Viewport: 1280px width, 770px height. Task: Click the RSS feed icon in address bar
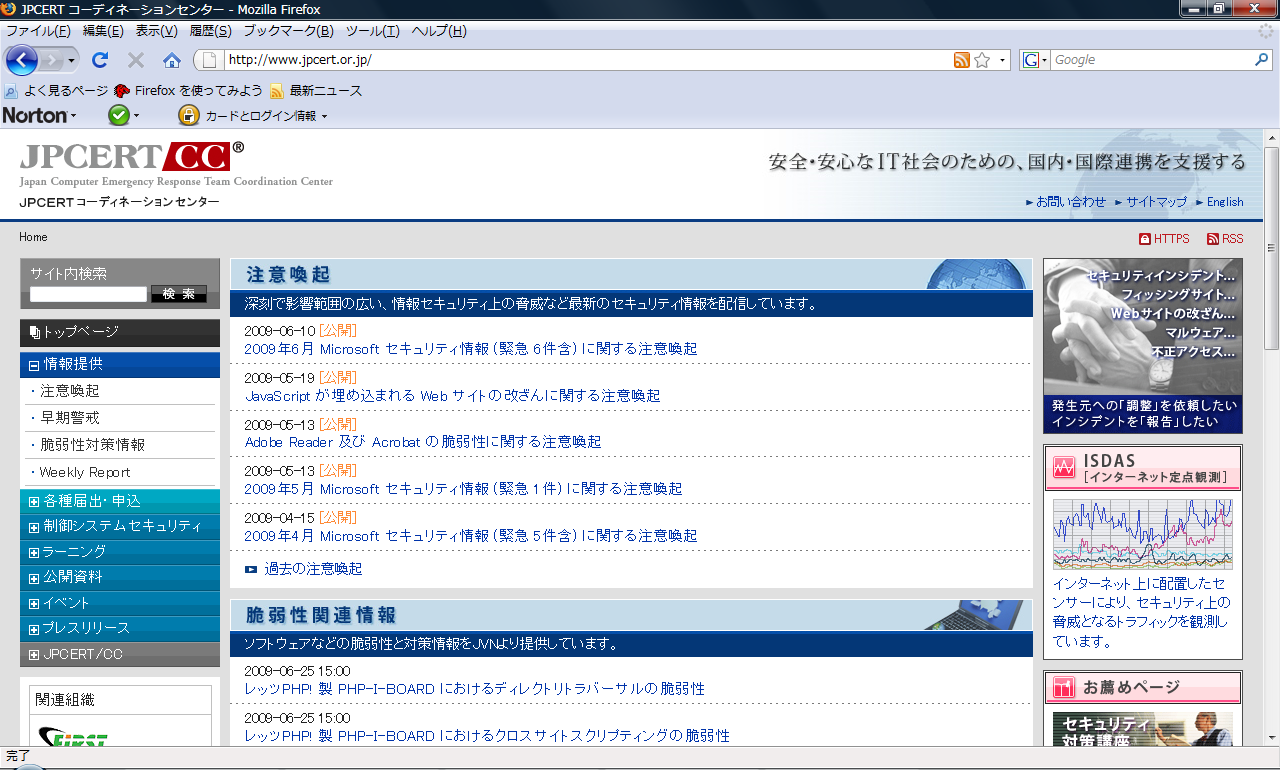click(962, 60)
